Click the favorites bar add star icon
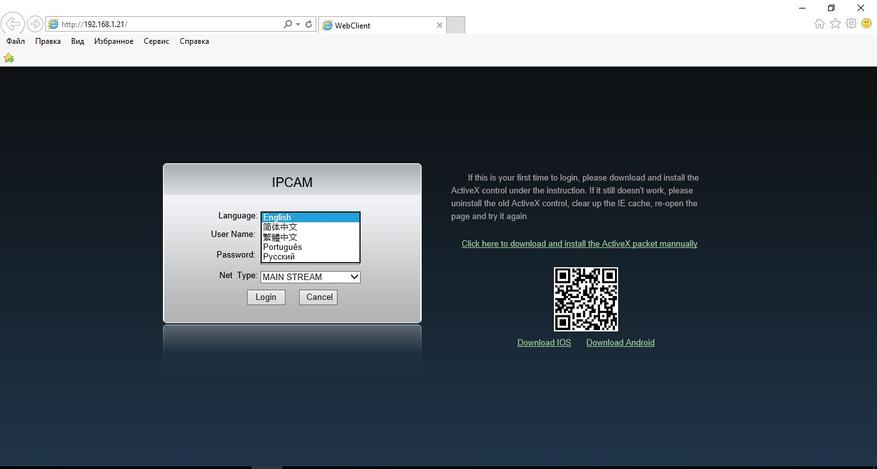The height and width of the screenshot is (469, 877). pyautogui.click(x=8, y=58)
